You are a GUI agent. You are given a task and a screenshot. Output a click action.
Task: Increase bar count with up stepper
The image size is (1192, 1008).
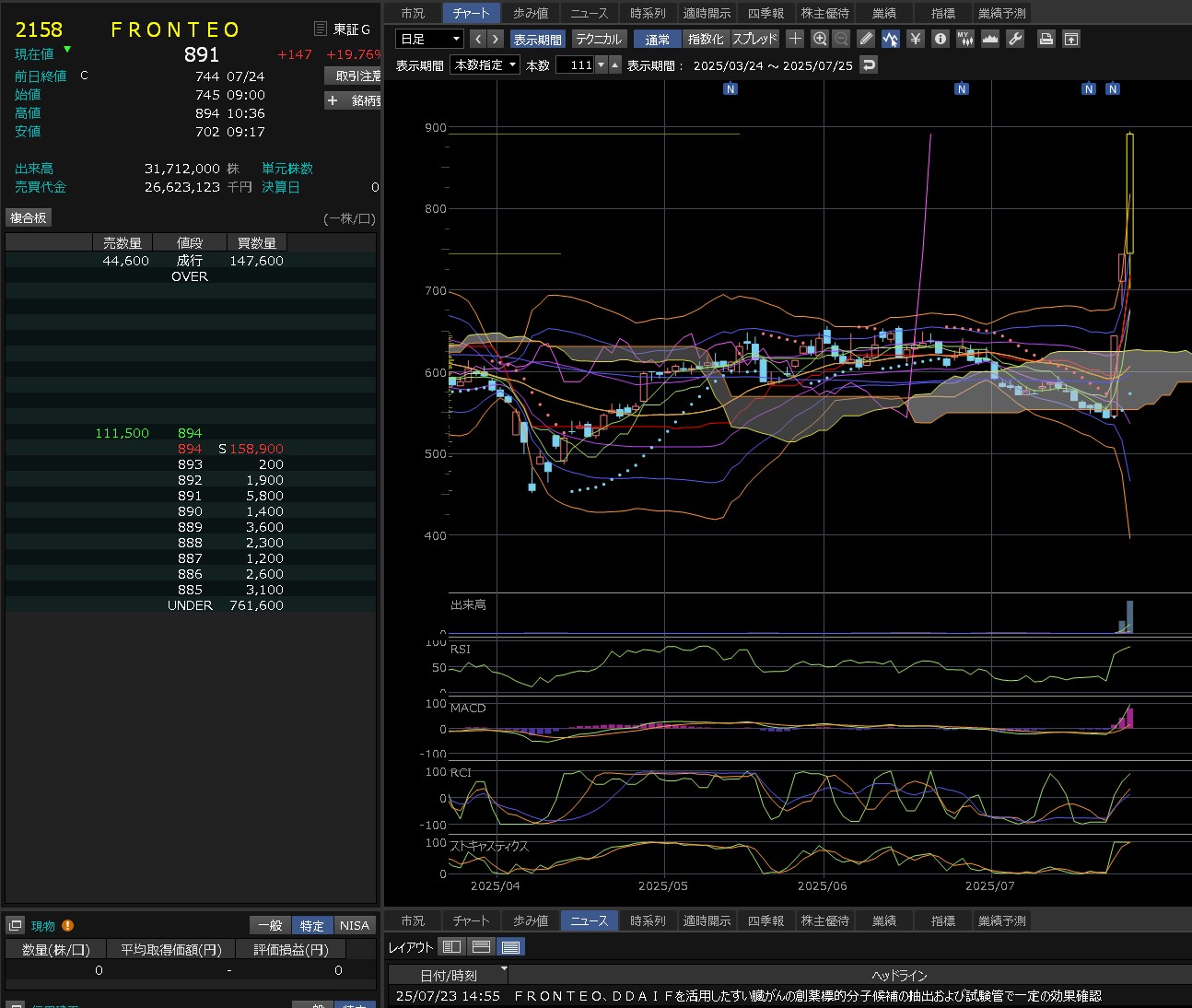[615, 64]
